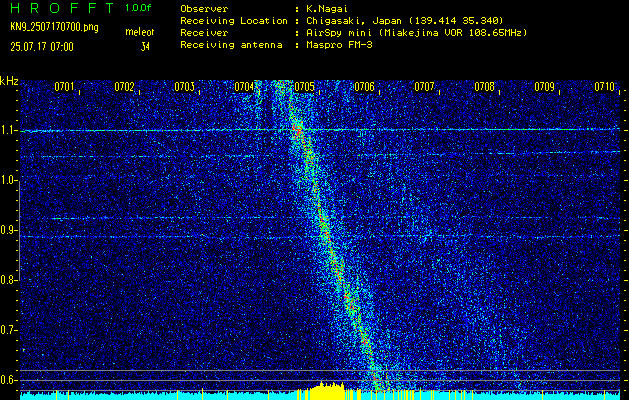Click the version label 1.00f

138,8
